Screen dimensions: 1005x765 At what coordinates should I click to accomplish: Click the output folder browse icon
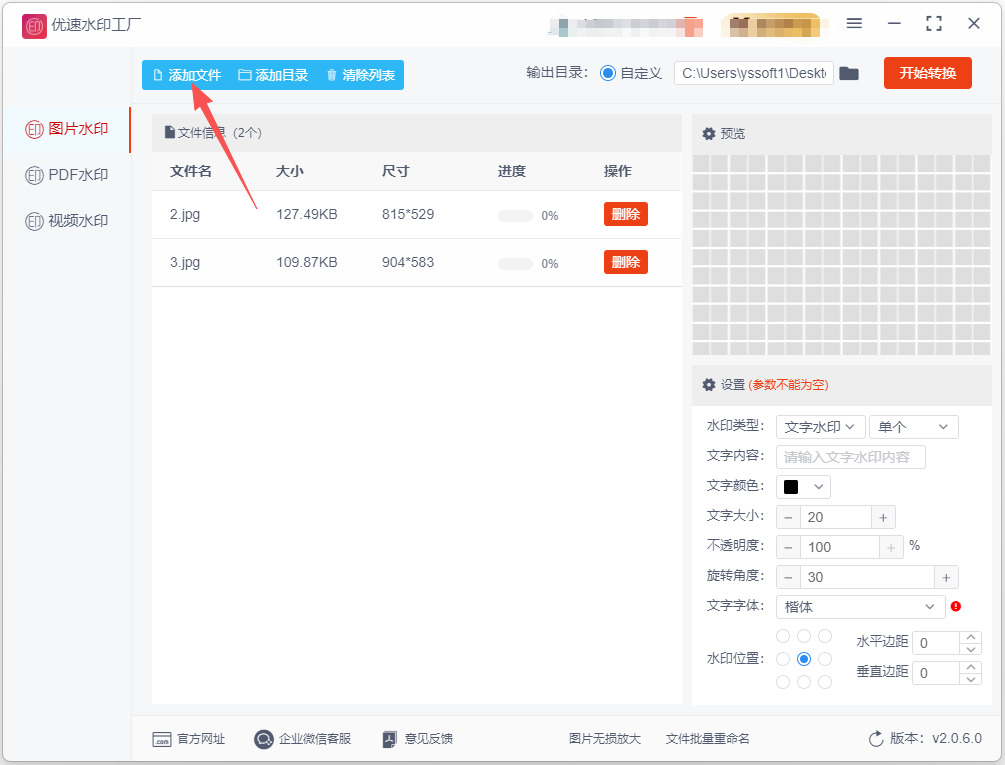coord(849,74)
